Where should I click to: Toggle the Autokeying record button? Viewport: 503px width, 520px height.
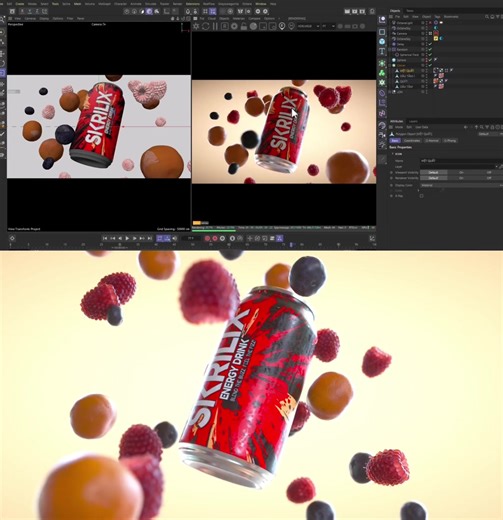[215, 238]
